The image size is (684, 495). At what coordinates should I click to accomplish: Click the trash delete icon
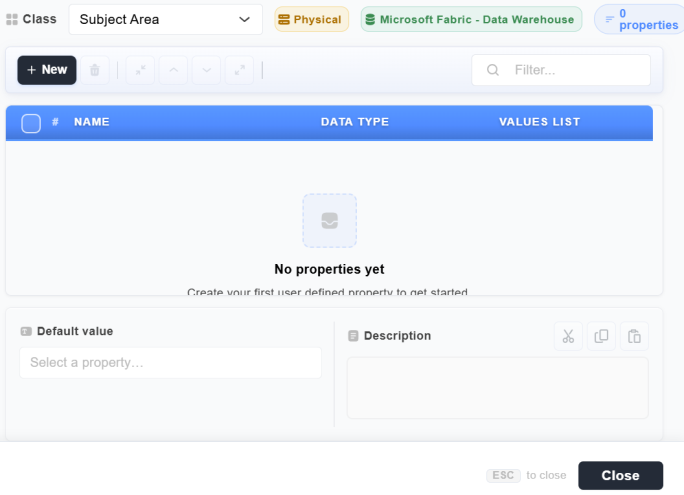(x=95, y=70)
